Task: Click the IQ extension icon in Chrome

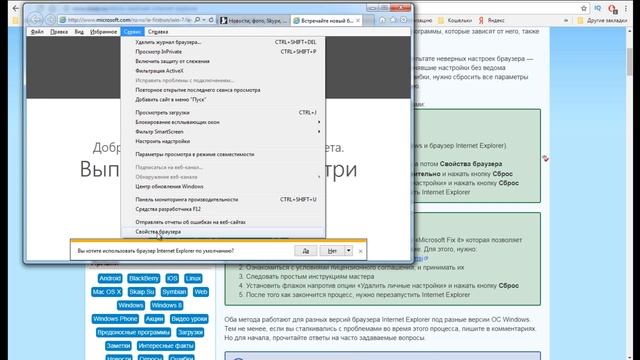Action: 598,8
